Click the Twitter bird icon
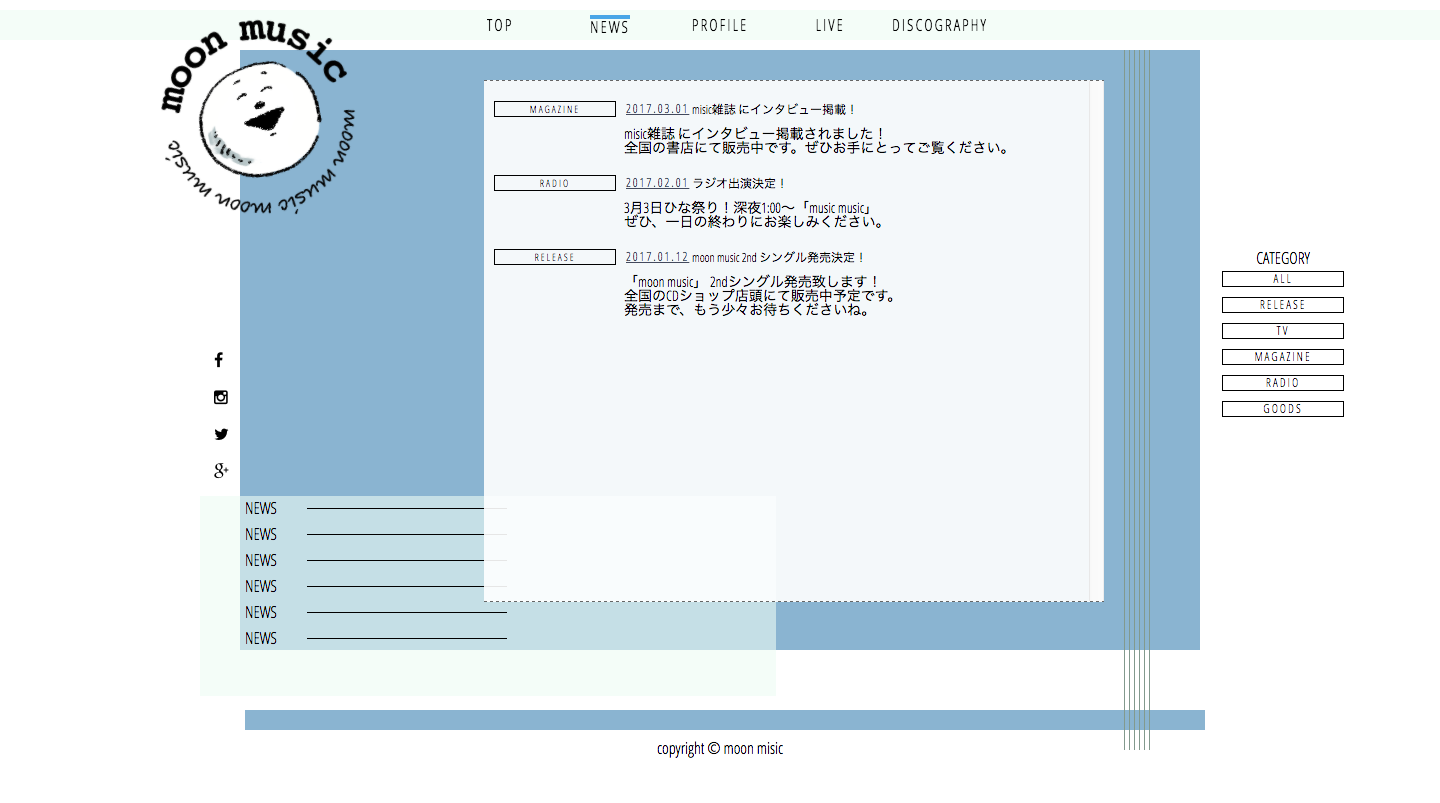 [x=221, y=434]
